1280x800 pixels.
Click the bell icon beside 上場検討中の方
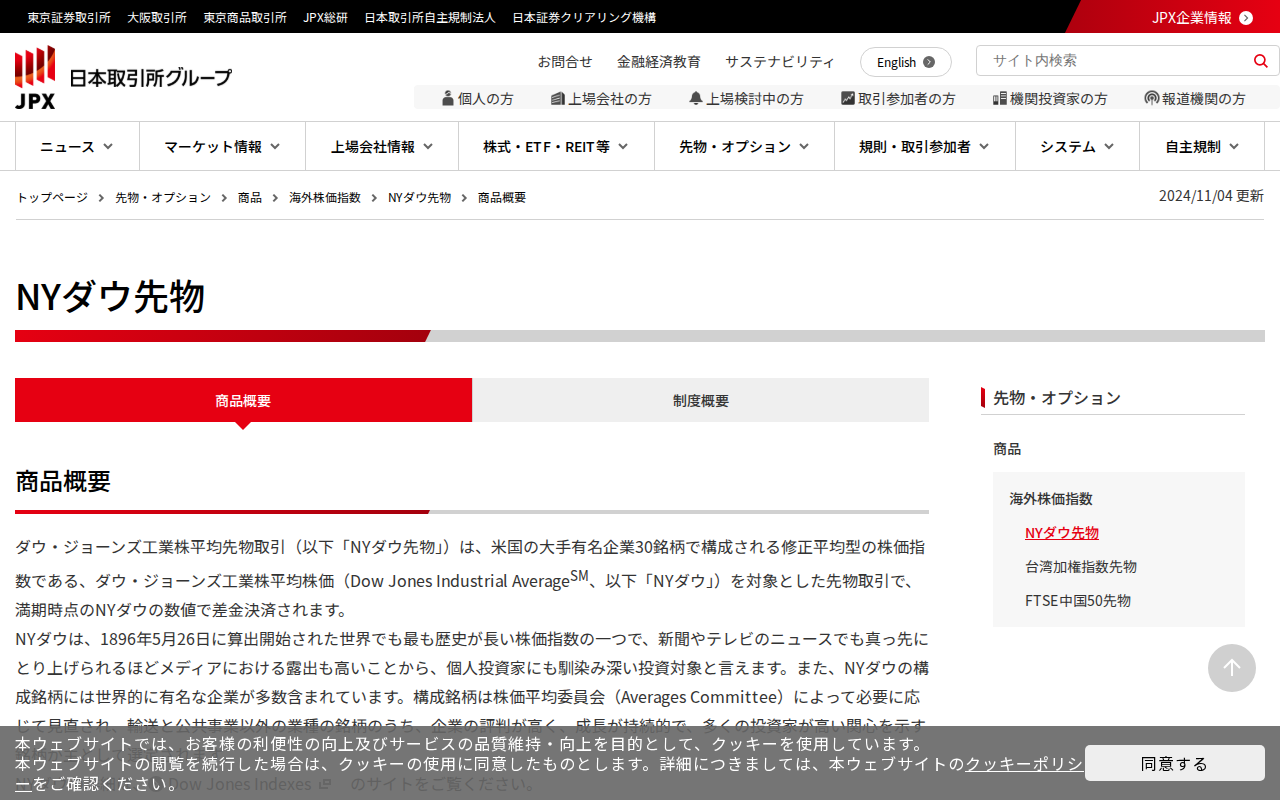click(696, 98)
